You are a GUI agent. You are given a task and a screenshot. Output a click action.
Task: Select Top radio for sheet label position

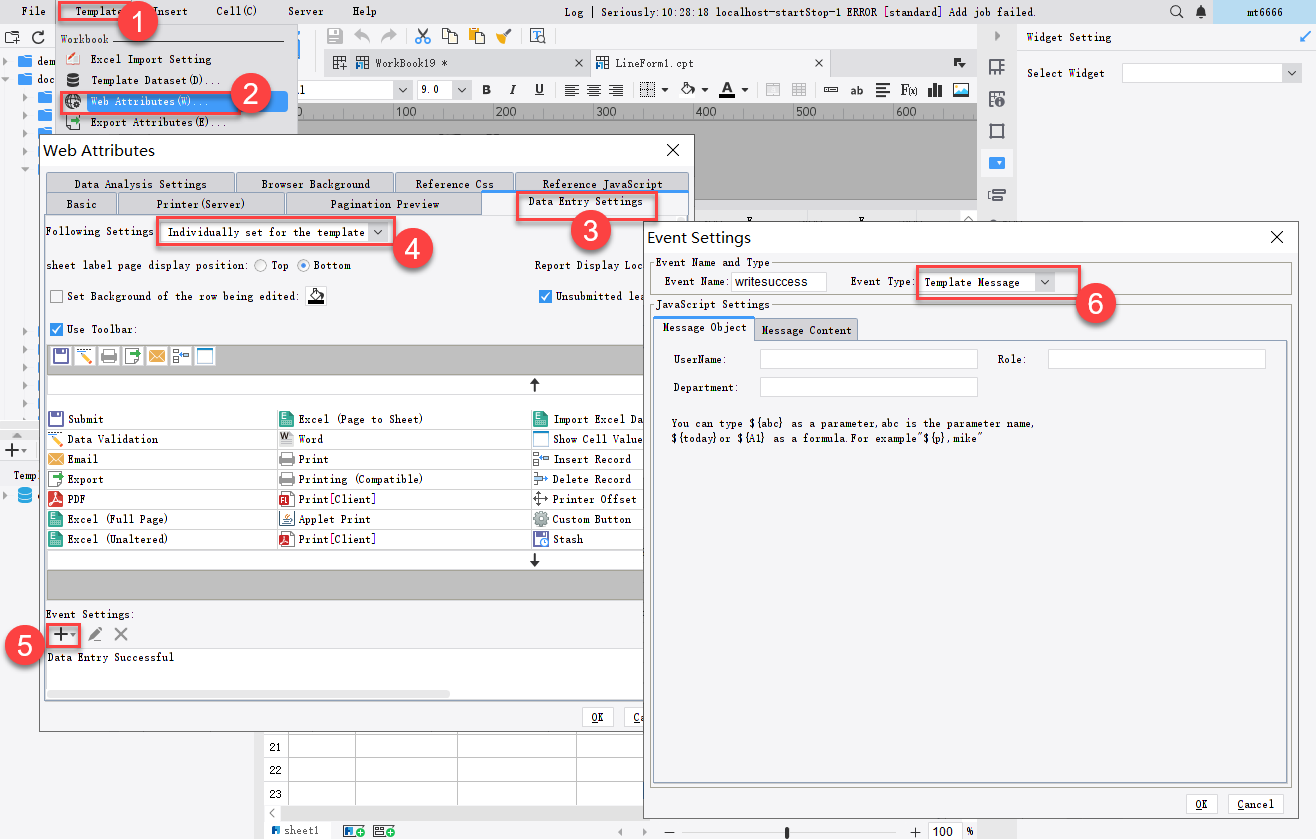[260, 266]
